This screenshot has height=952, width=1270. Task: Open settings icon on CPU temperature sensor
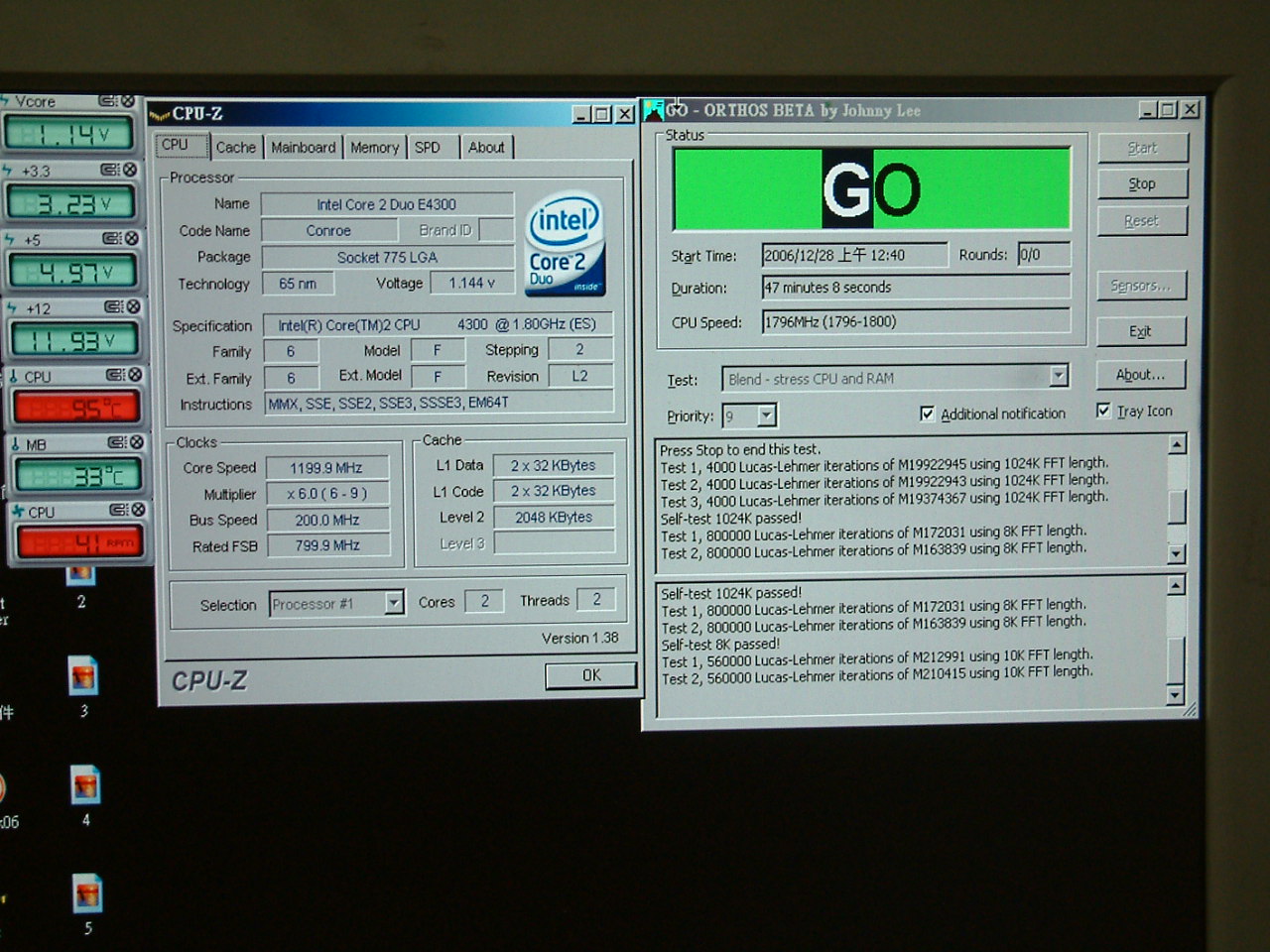pyautogui.click(x=116, y=375)
